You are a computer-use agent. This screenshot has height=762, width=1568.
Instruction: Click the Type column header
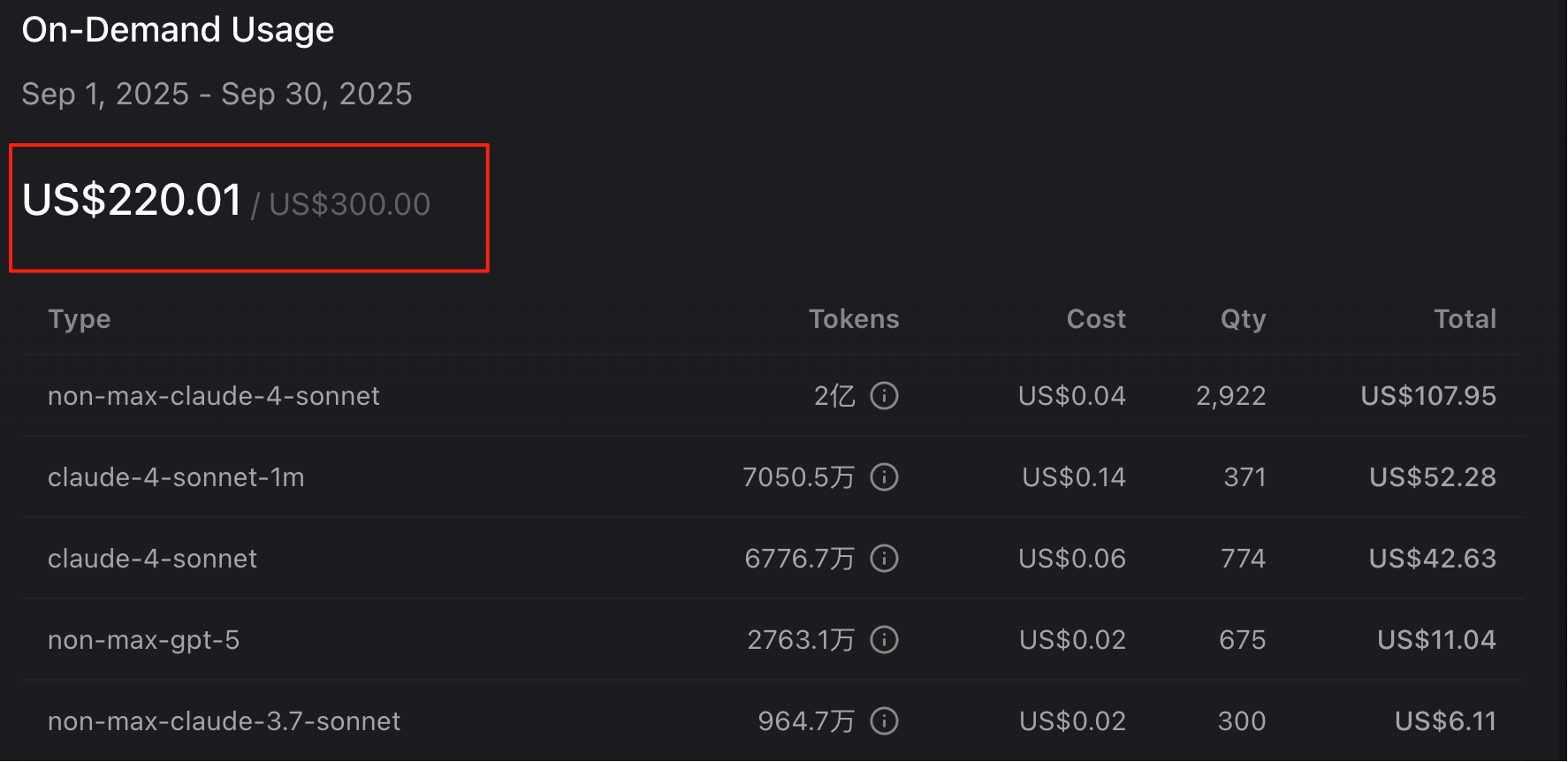coord(80,319)
